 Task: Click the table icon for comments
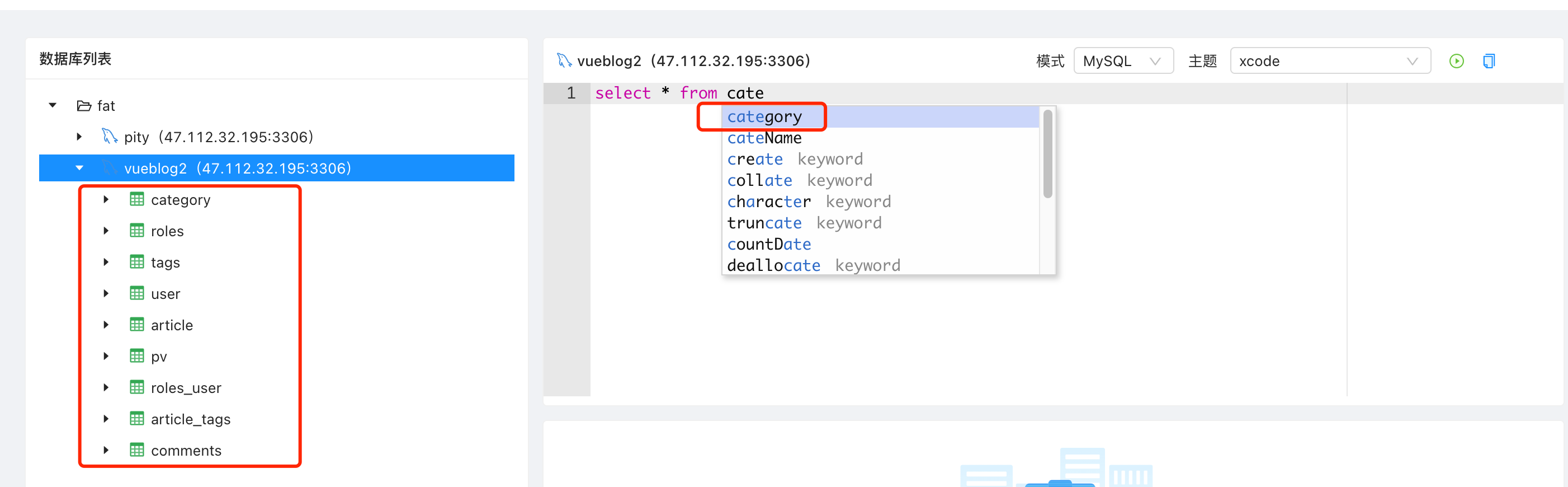click(x=137, y=451)
